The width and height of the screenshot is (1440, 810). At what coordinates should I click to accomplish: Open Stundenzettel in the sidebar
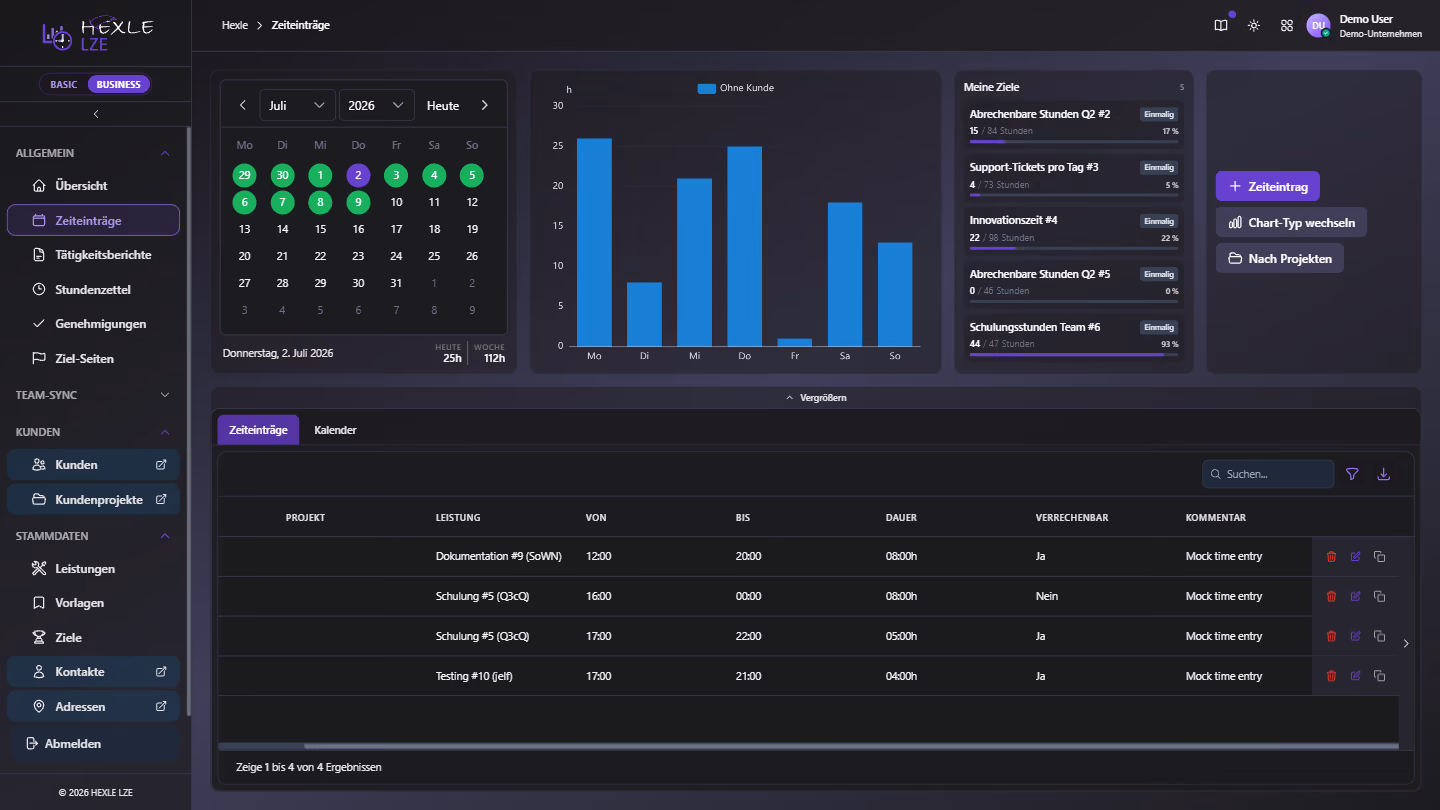click(93, 289)
